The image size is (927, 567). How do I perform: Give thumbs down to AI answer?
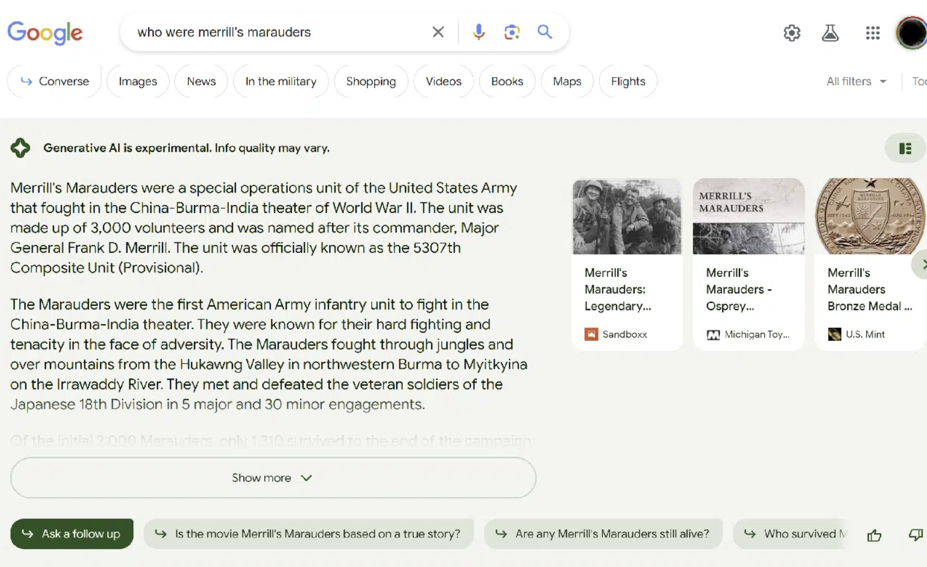click(x=916, y=534)
